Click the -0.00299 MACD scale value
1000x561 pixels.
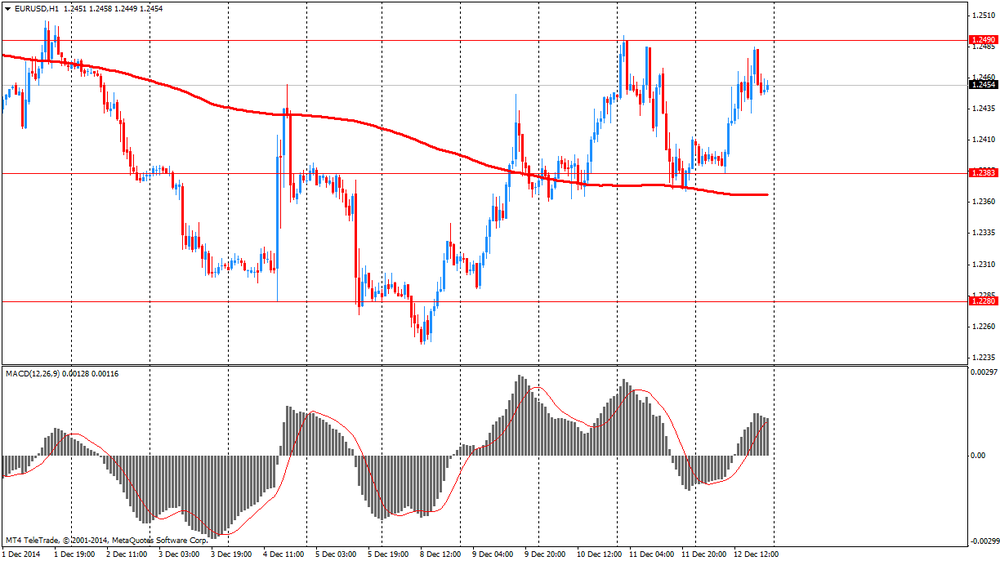[x=983, y=541]
